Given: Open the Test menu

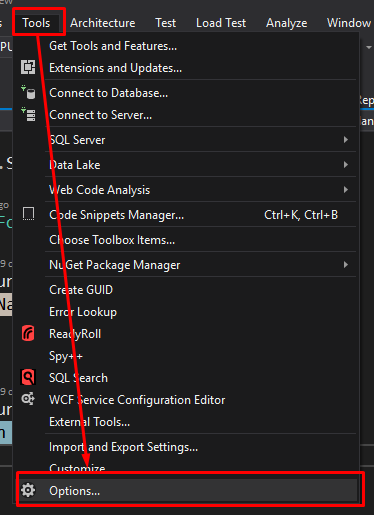Looking at the screenshot, I should (x=165, y=23).
